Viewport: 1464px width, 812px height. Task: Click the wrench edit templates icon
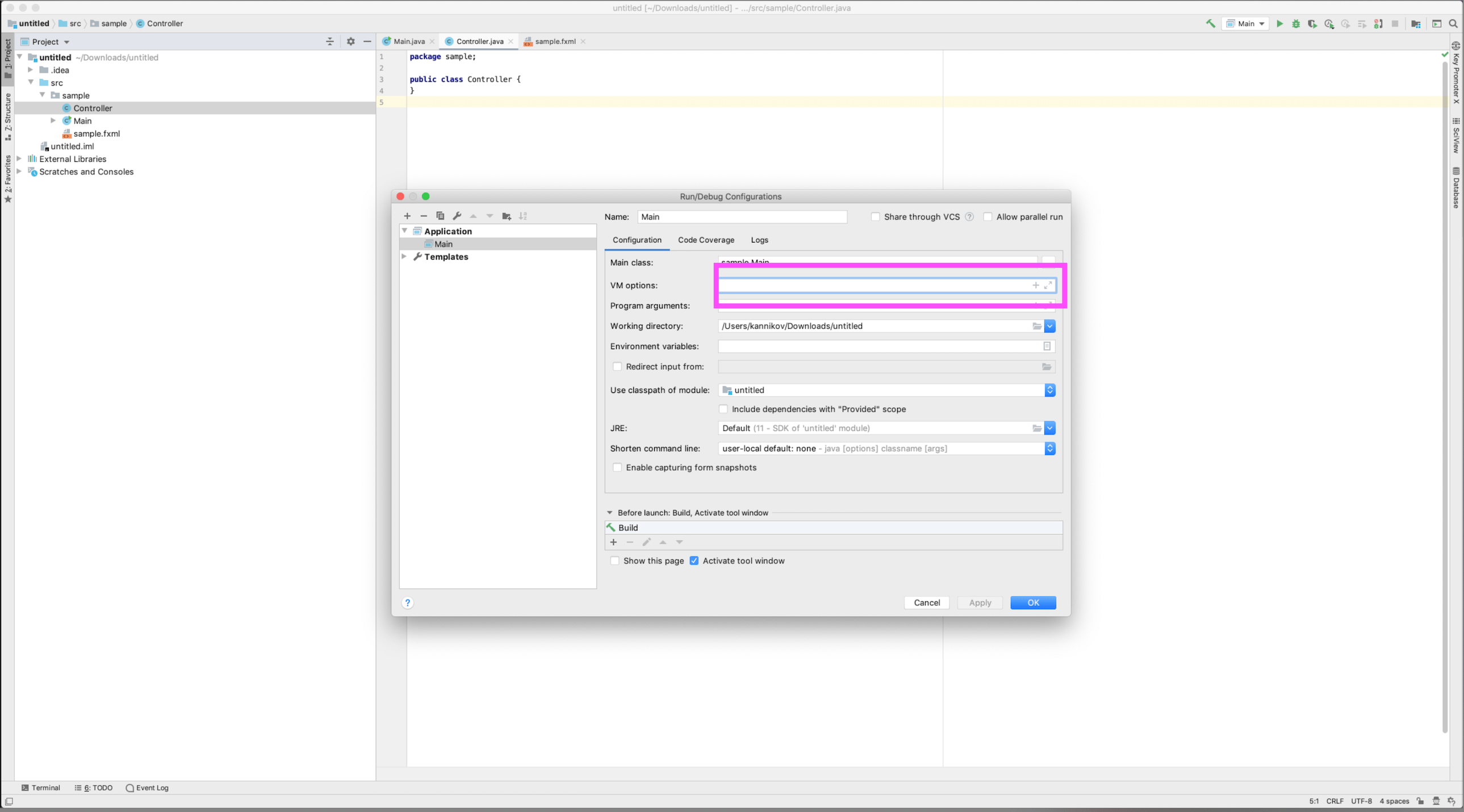tap(457, 216)
